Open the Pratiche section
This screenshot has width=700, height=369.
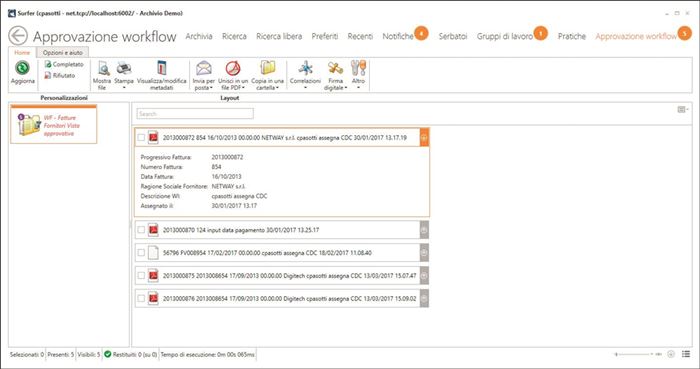click(571, 36)
